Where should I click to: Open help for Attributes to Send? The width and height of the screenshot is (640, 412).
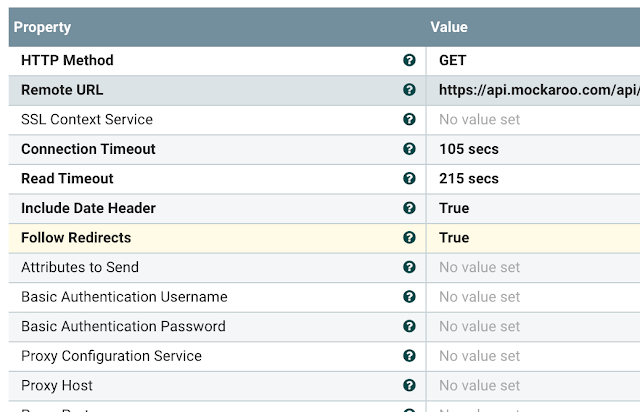[x=409, y=267]
